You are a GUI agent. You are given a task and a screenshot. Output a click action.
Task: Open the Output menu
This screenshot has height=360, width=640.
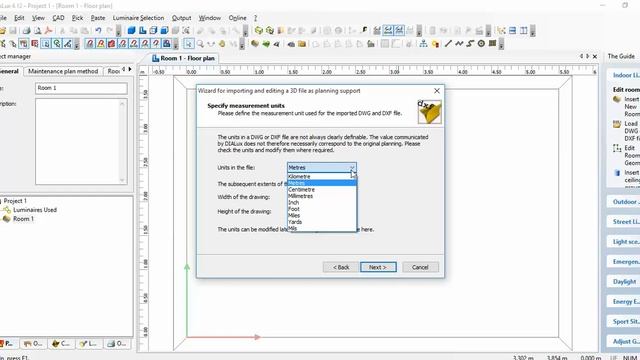181,18
